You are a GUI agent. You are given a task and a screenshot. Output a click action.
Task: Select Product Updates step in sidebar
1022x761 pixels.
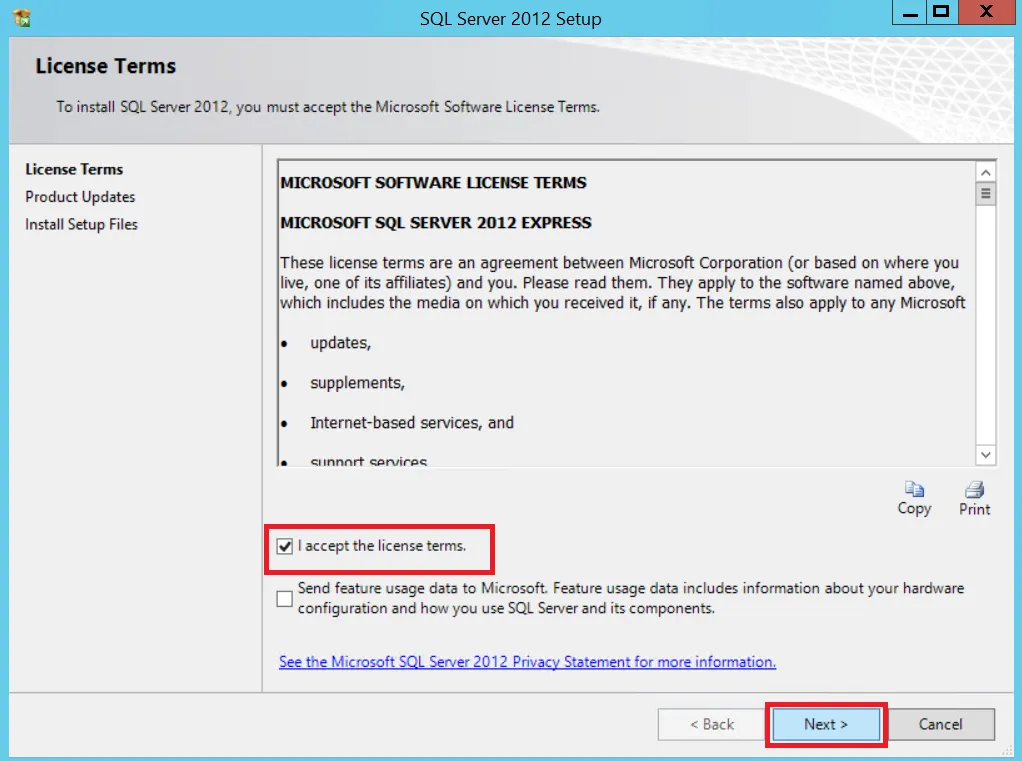click(x=80, y=197)
